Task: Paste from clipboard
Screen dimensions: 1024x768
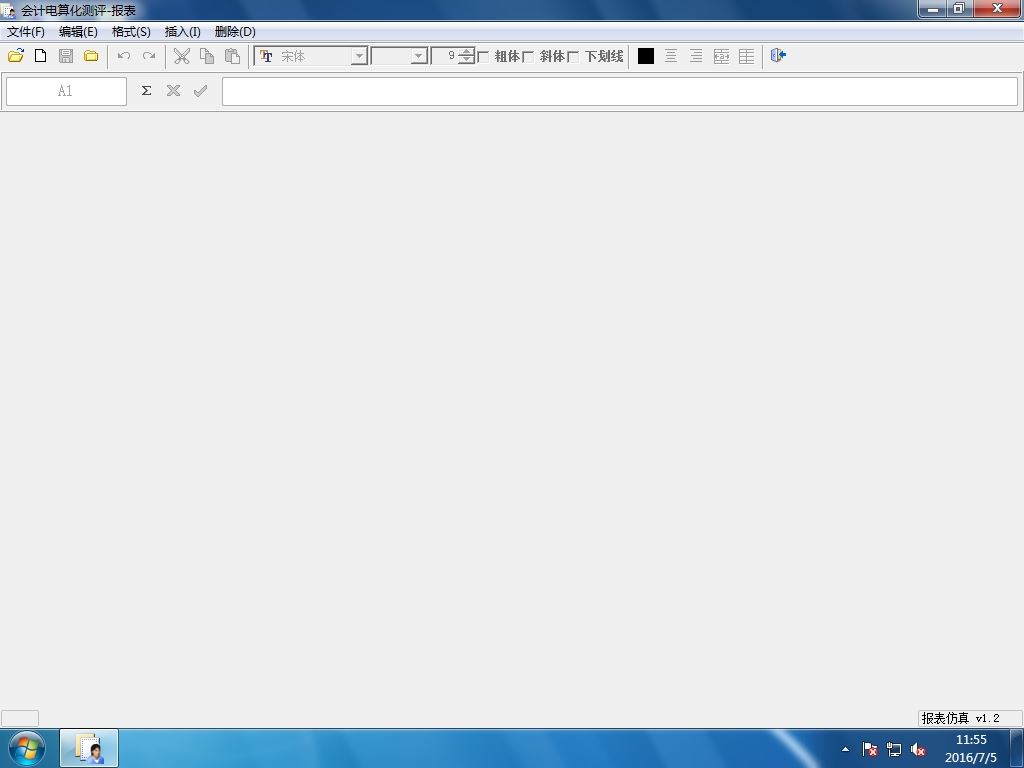Action: click(232, 56)
